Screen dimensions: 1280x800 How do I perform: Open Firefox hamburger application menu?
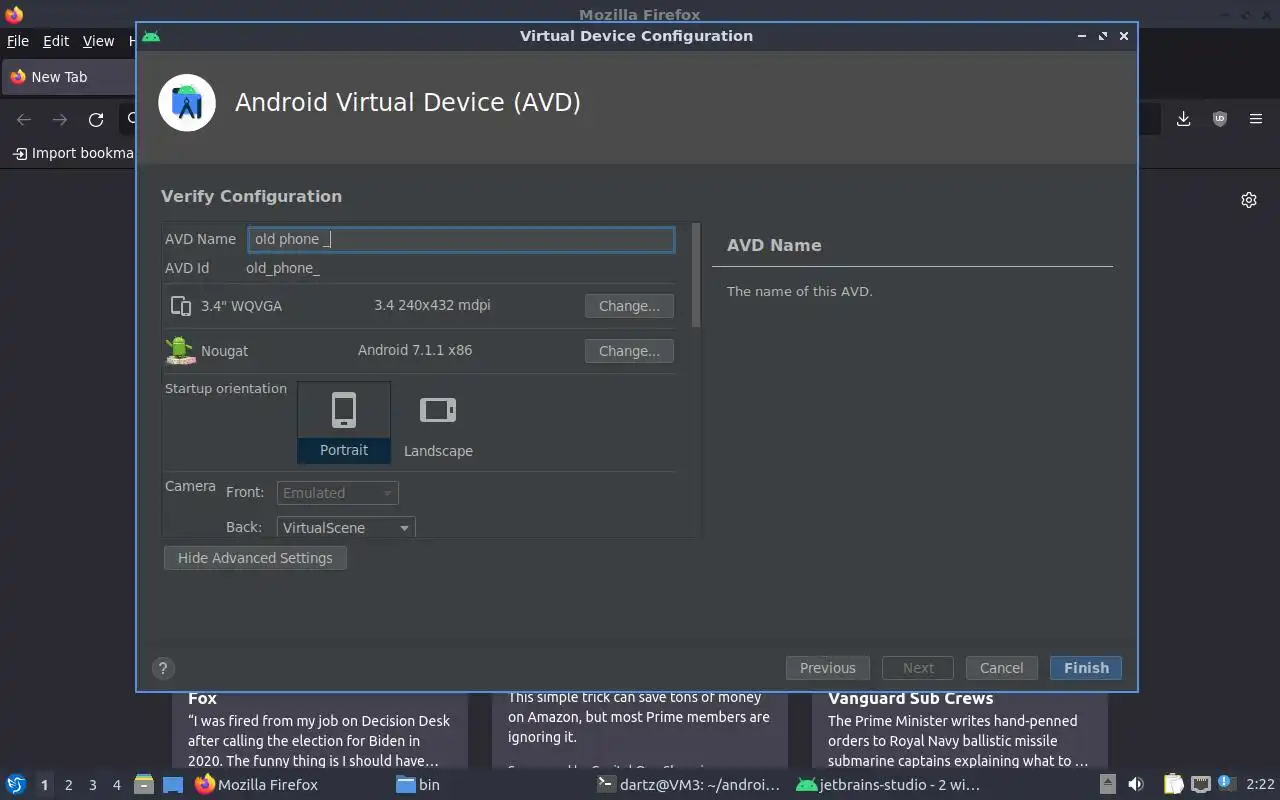[x=1256, y=119]
